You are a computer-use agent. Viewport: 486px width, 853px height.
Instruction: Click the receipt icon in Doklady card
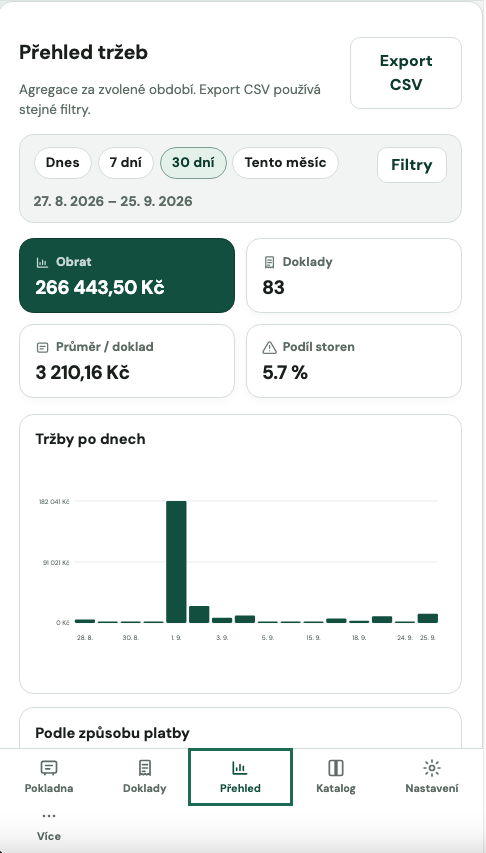[x=269, y=263]
